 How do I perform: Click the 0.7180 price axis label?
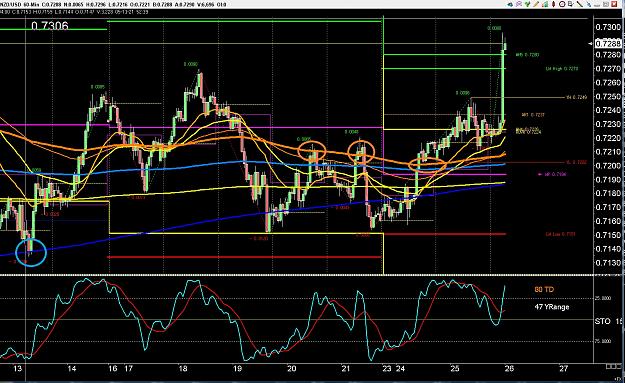tap(608, 193)
